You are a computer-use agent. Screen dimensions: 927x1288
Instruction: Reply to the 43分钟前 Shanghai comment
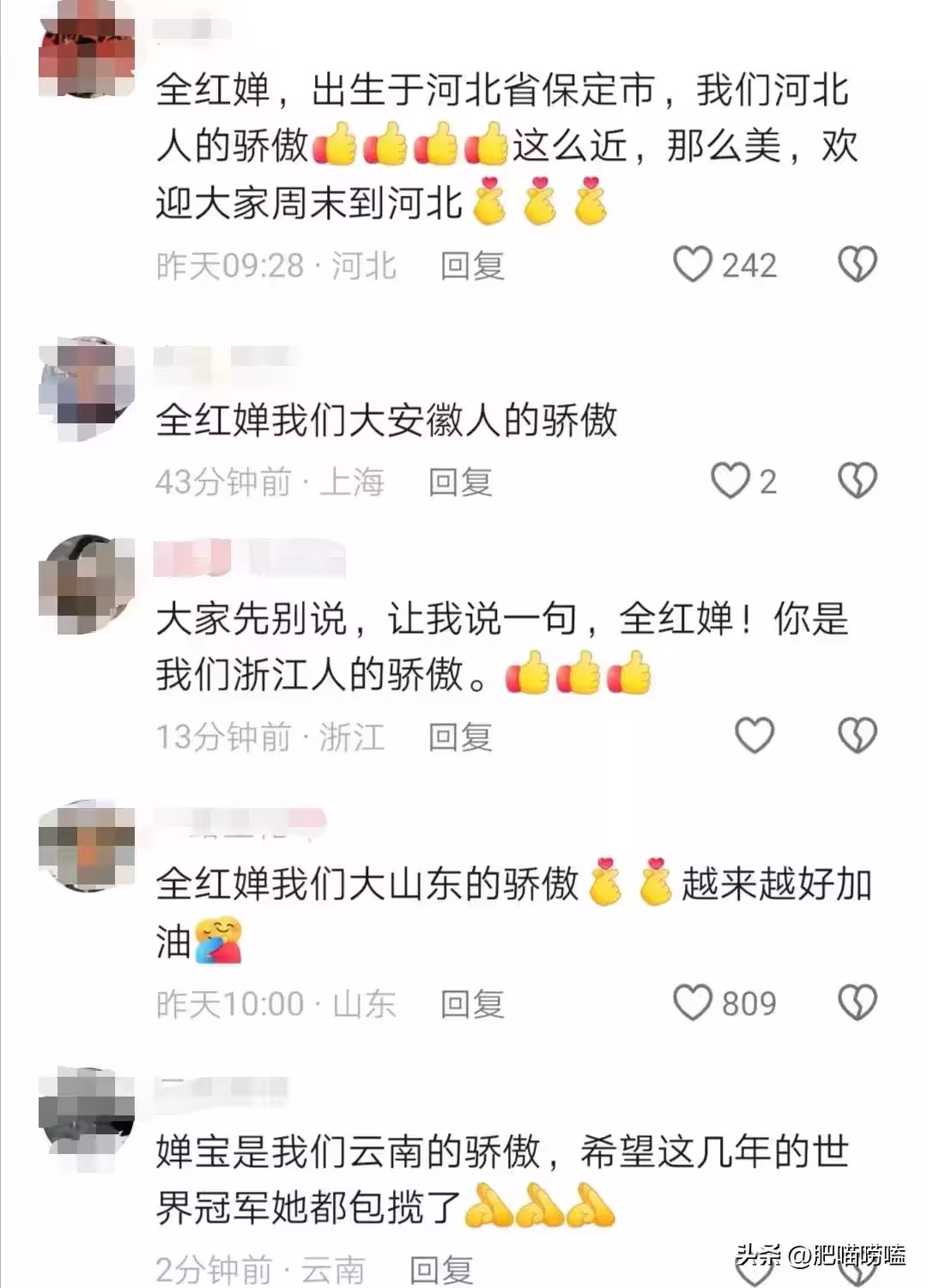coord(460,482)
